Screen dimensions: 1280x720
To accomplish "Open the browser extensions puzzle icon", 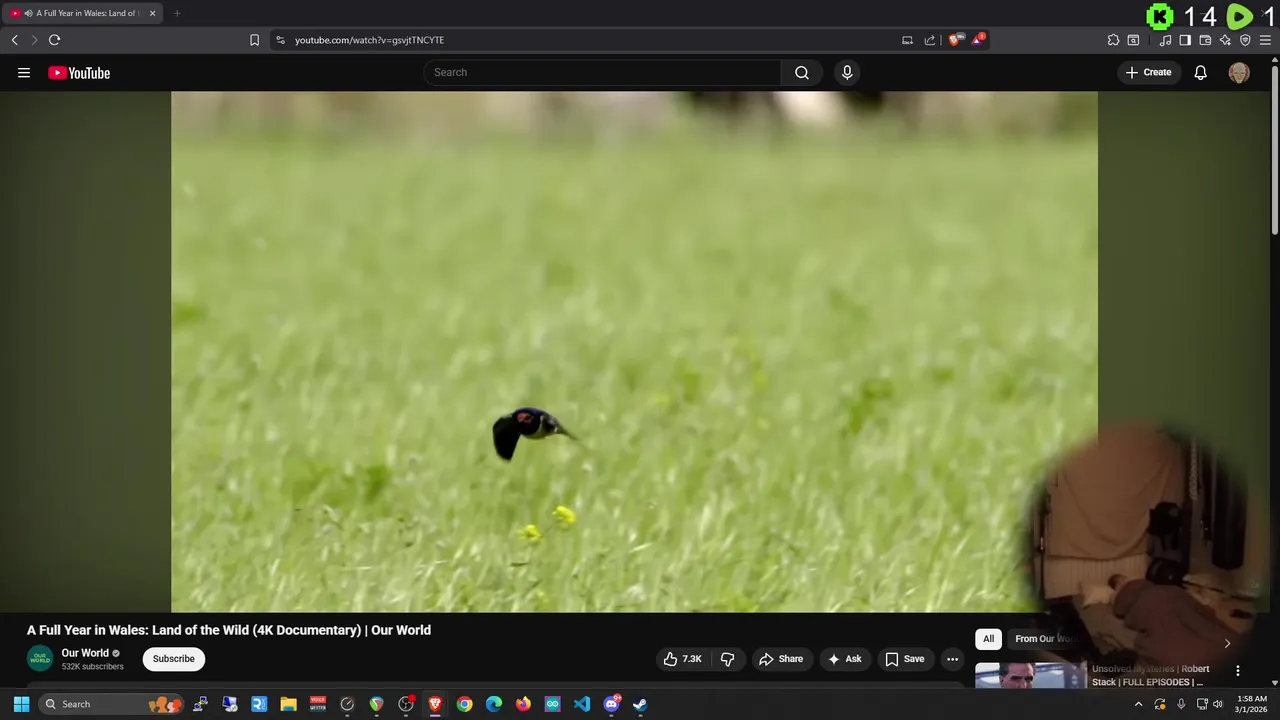I will (1113, 40).
